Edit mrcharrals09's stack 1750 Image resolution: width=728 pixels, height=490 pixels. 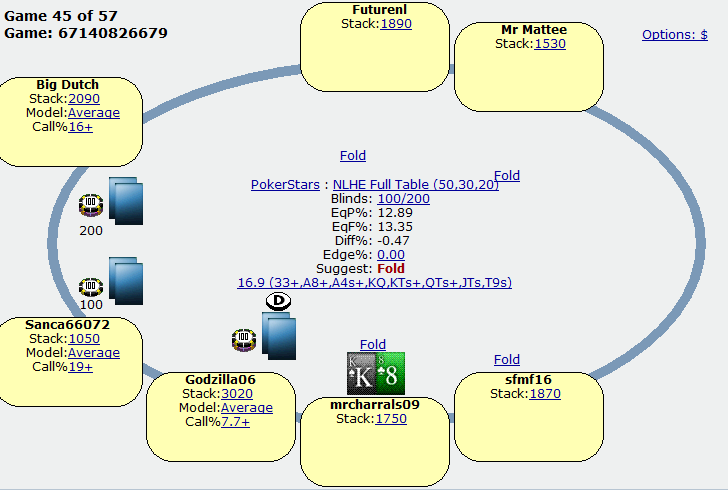(x=391, y=418)
